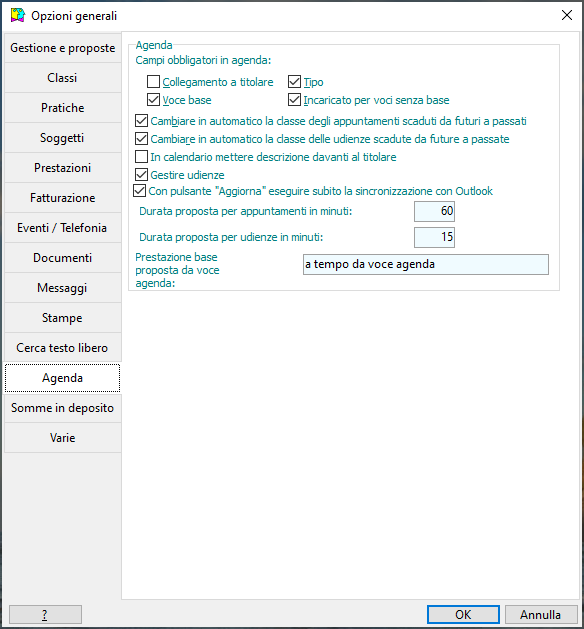Confirm settings with the OK button
Image resolution: width=584 pixels, height=629 pixels.
(x=463, y=615)
